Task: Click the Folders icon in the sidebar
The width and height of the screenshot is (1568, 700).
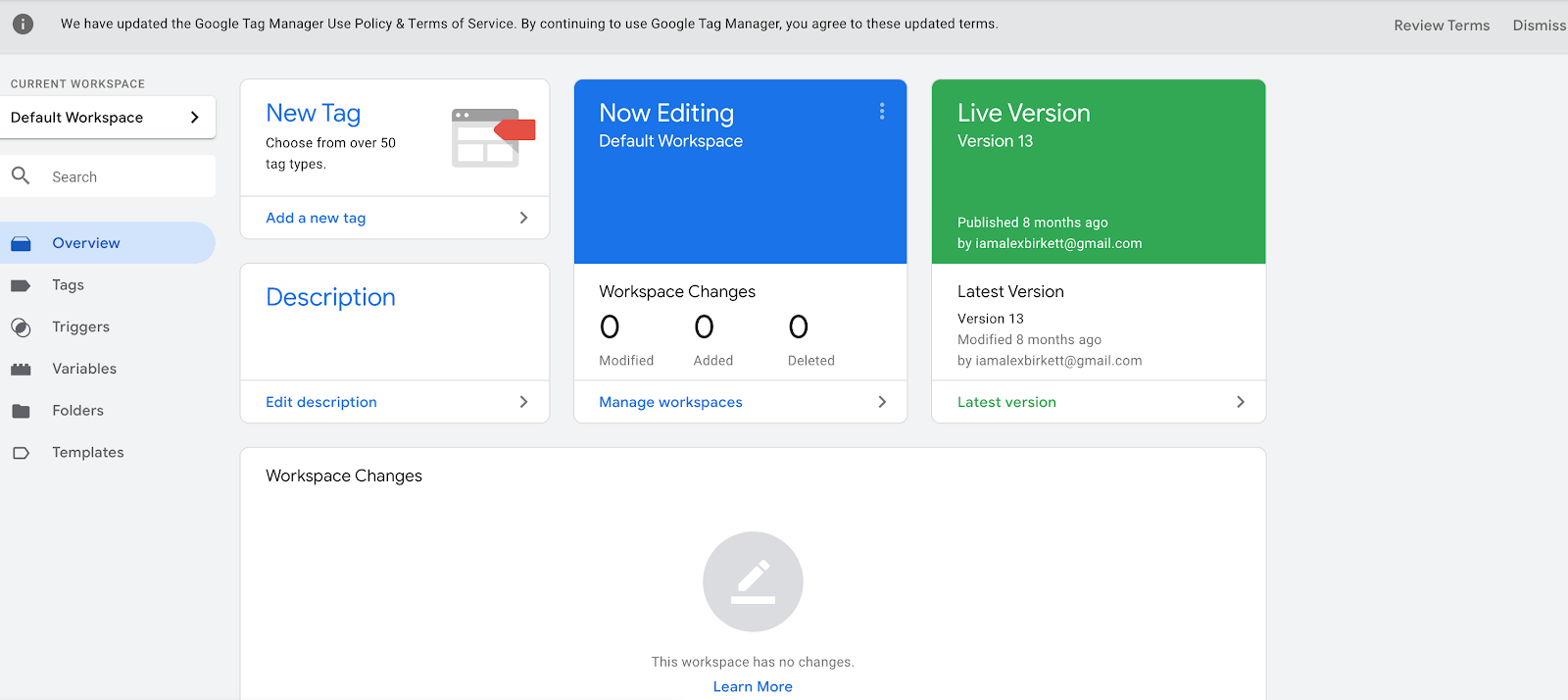Action: click(x=21, y=411)
